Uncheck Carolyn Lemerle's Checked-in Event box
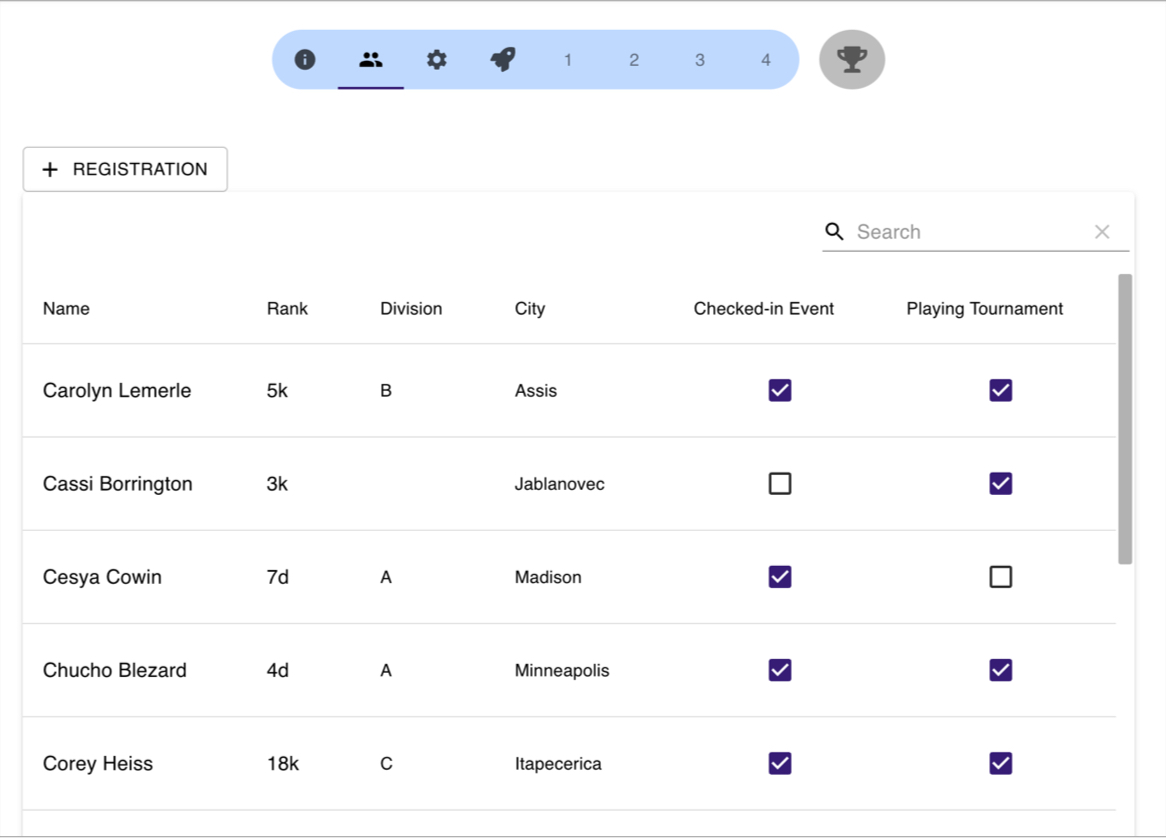Viewport: 1166px width, 838px height. pos(780,390)
